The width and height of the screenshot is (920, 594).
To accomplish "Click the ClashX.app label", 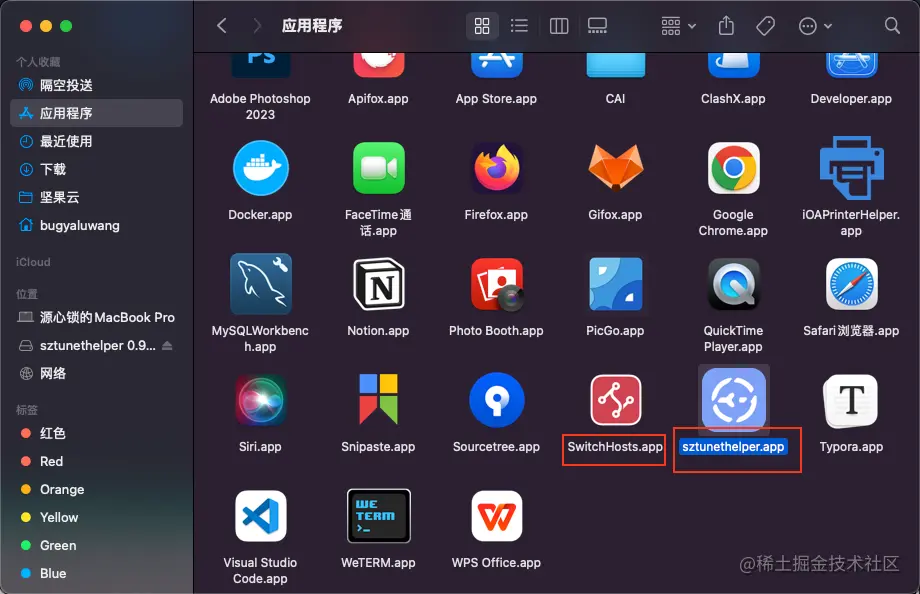I will pos(733,99).
